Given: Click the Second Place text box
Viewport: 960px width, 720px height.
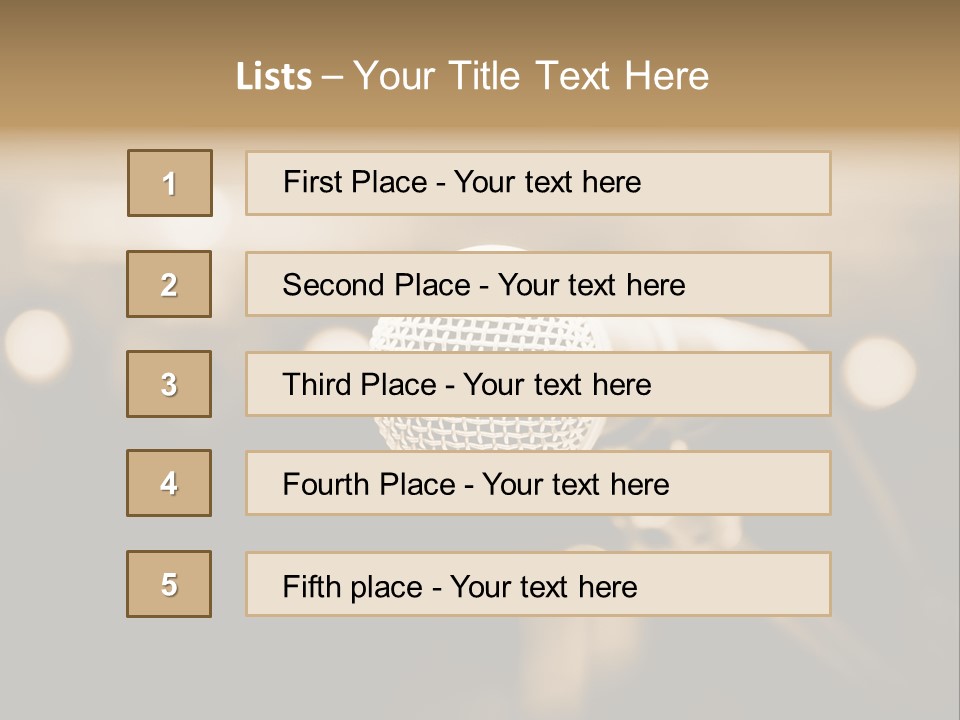Looking at the screenshot, I should click(x=538, y=284).
